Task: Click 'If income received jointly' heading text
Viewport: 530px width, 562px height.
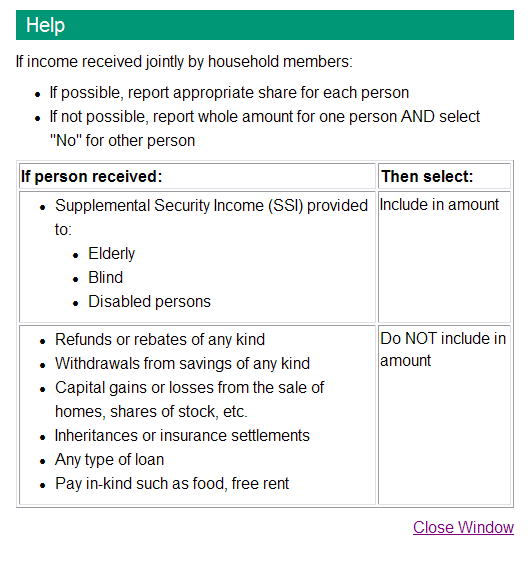Action: pos(184,61)
